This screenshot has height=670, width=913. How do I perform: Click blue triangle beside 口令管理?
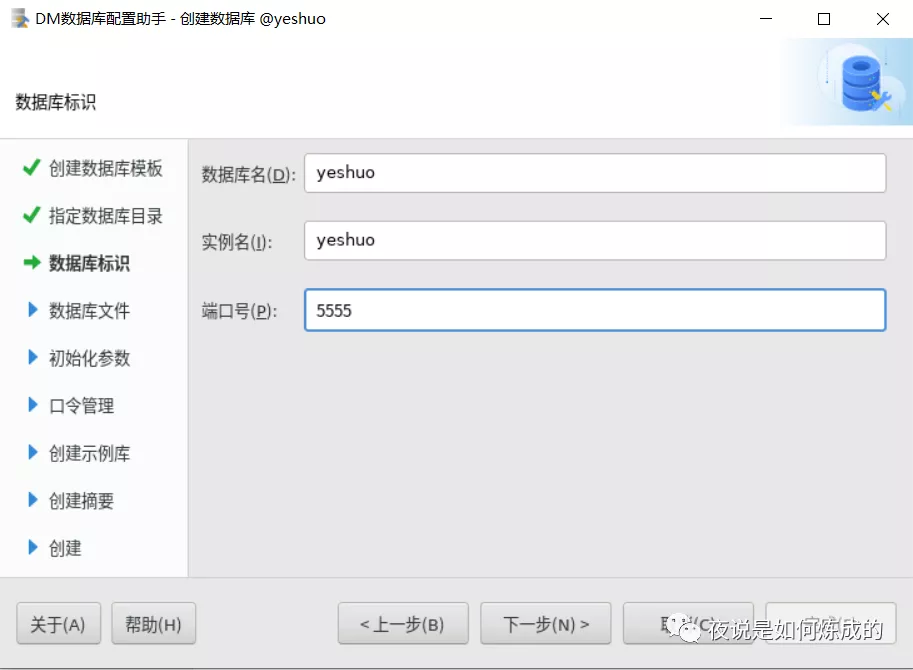33,405
